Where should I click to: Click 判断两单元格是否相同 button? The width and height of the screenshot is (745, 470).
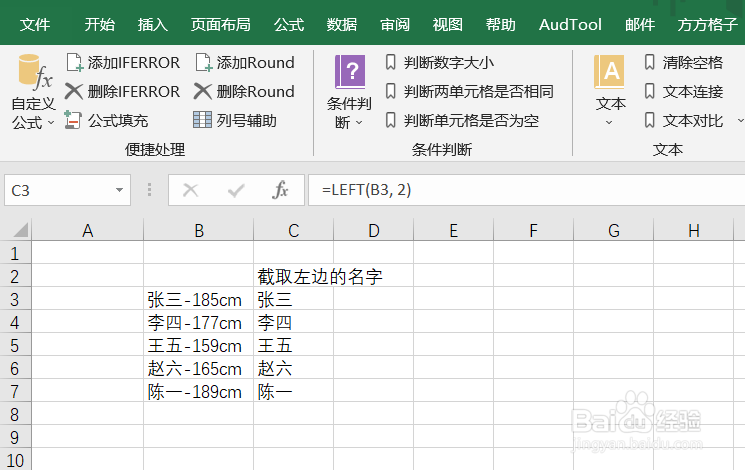[x=469, y=91]
